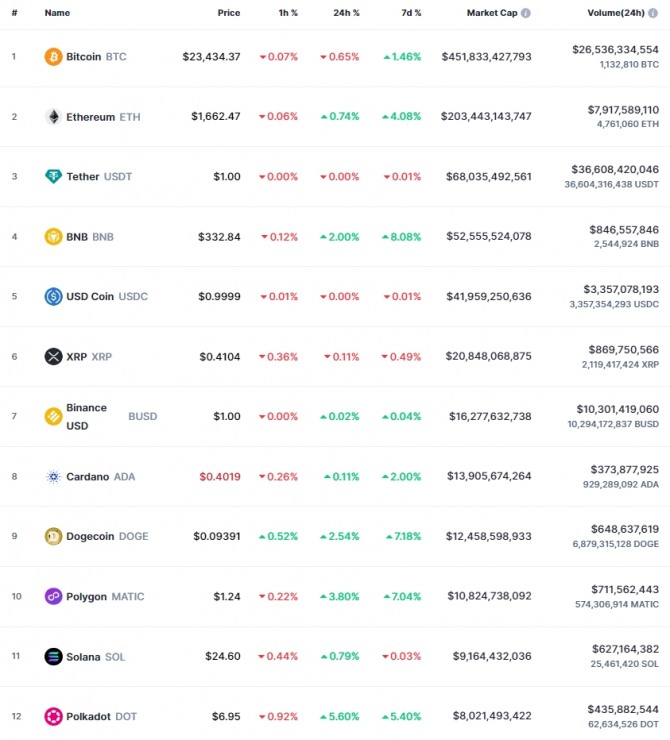Click the Polkadot pink logo icon

coord(53,716)
